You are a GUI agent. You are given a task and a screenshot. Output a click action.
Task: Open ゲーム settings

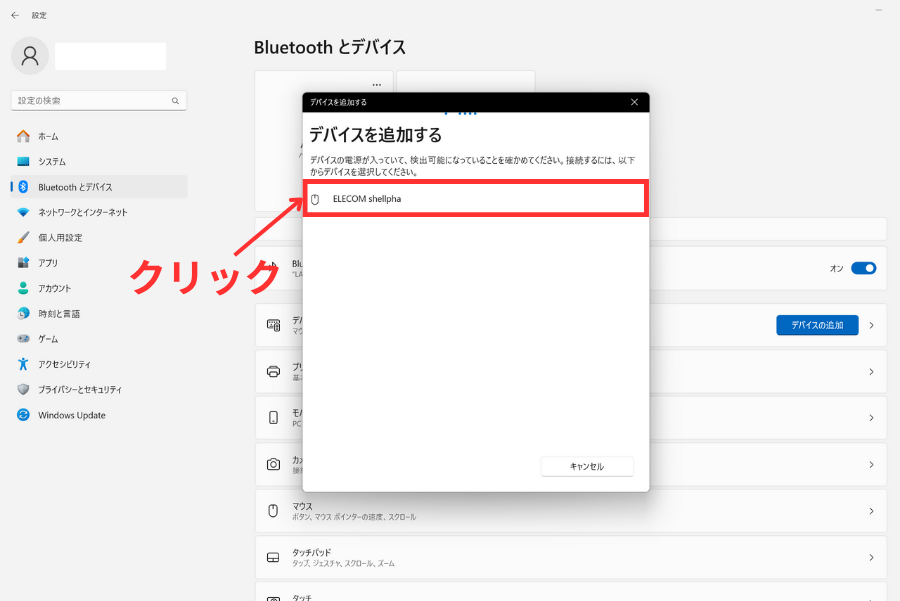tap(99, 338)
